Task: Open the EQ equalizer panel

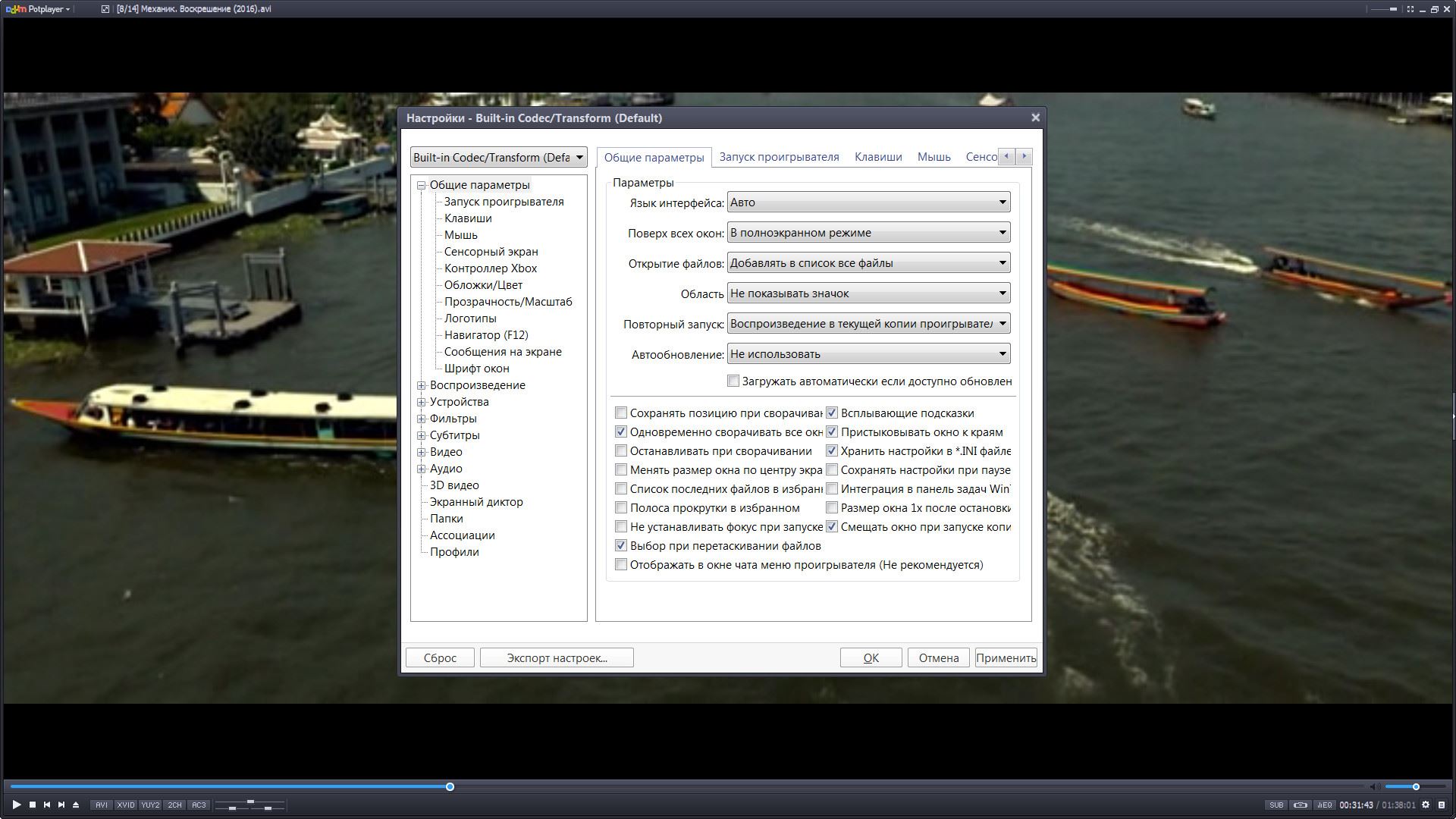Action: point(1325,805)
